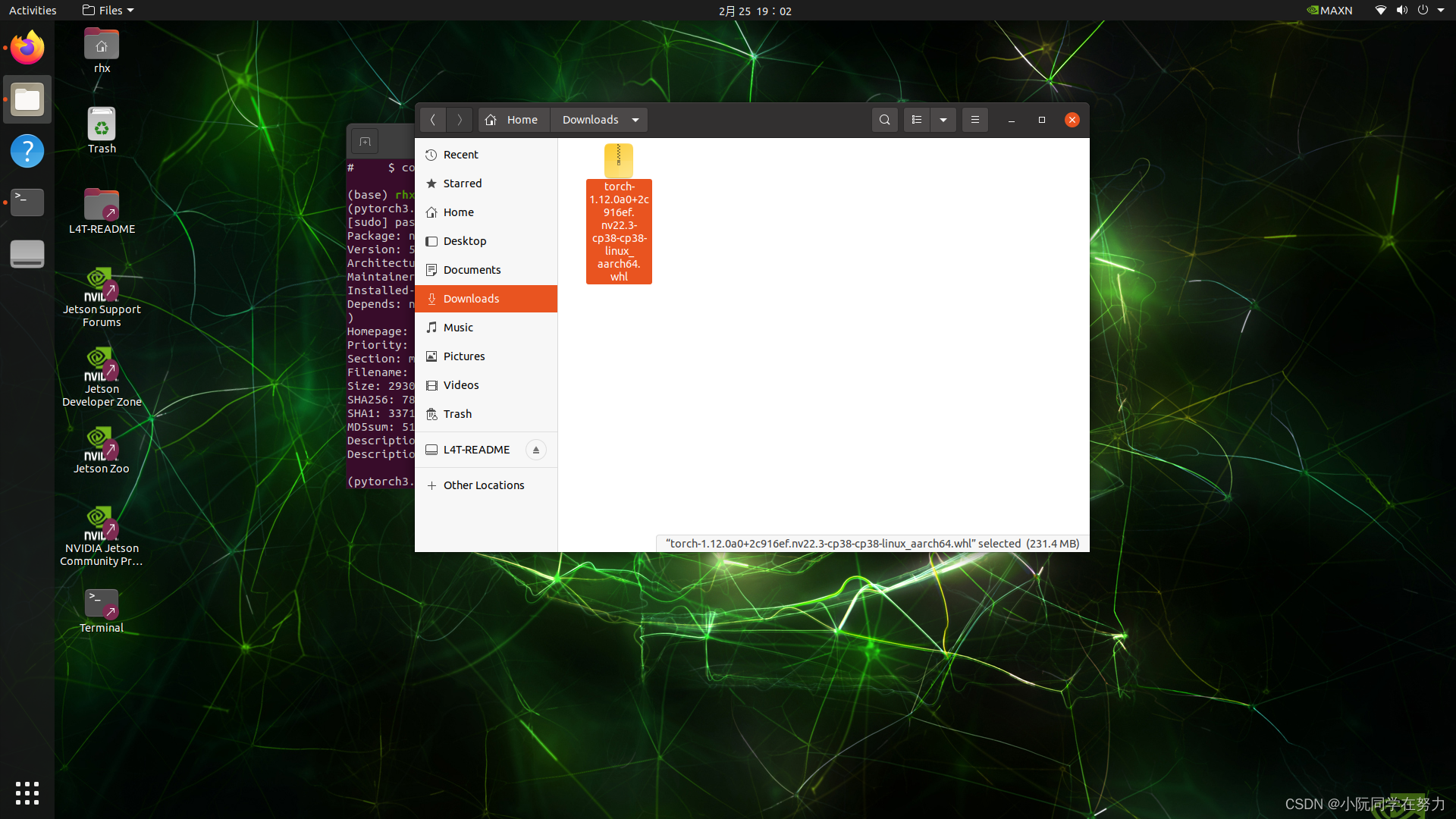The image size is (1456, 819).
Task: Open Jetson Support Forums desktop shortcut
Action: point(102,297)
